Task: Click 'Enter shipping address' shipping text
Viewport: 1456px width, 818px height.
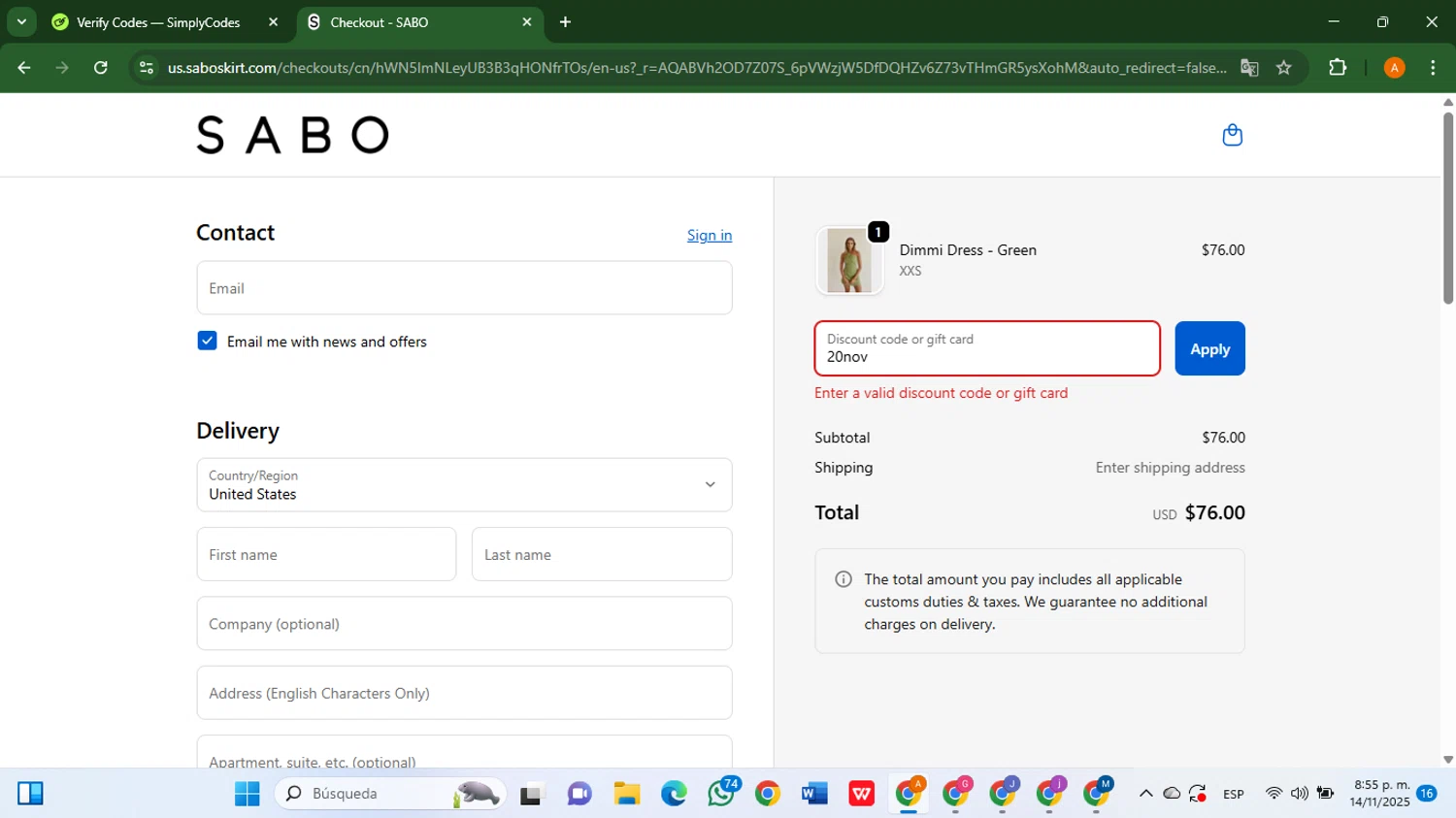Action: pyautogui.click(x=1170, y=468)
